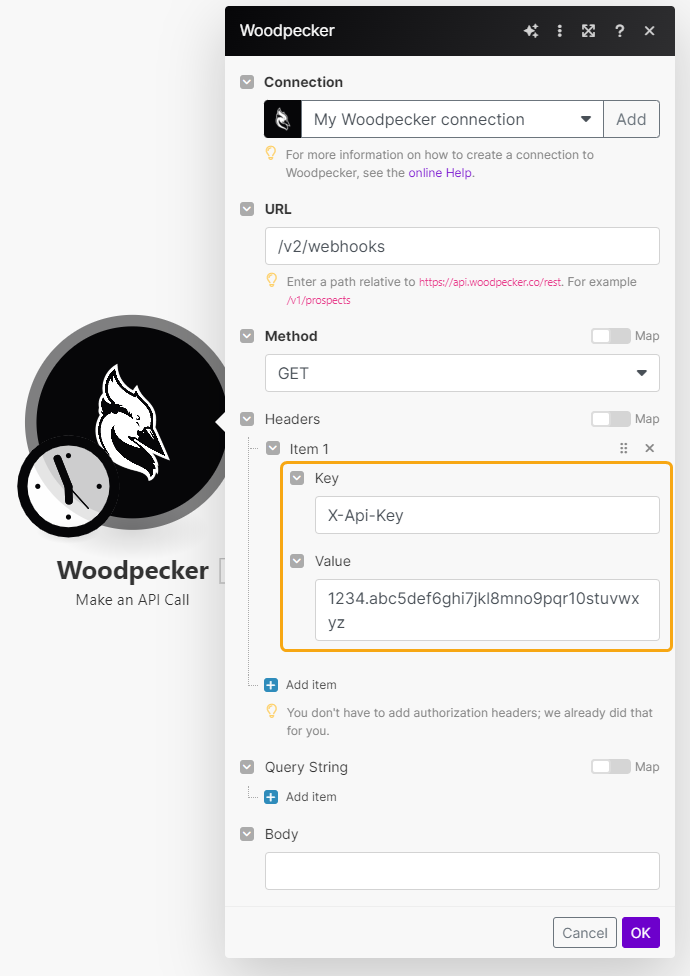Click the Body input field
Image resolution: width=690 pixels, height=976 pixels.
pos(462,871)
